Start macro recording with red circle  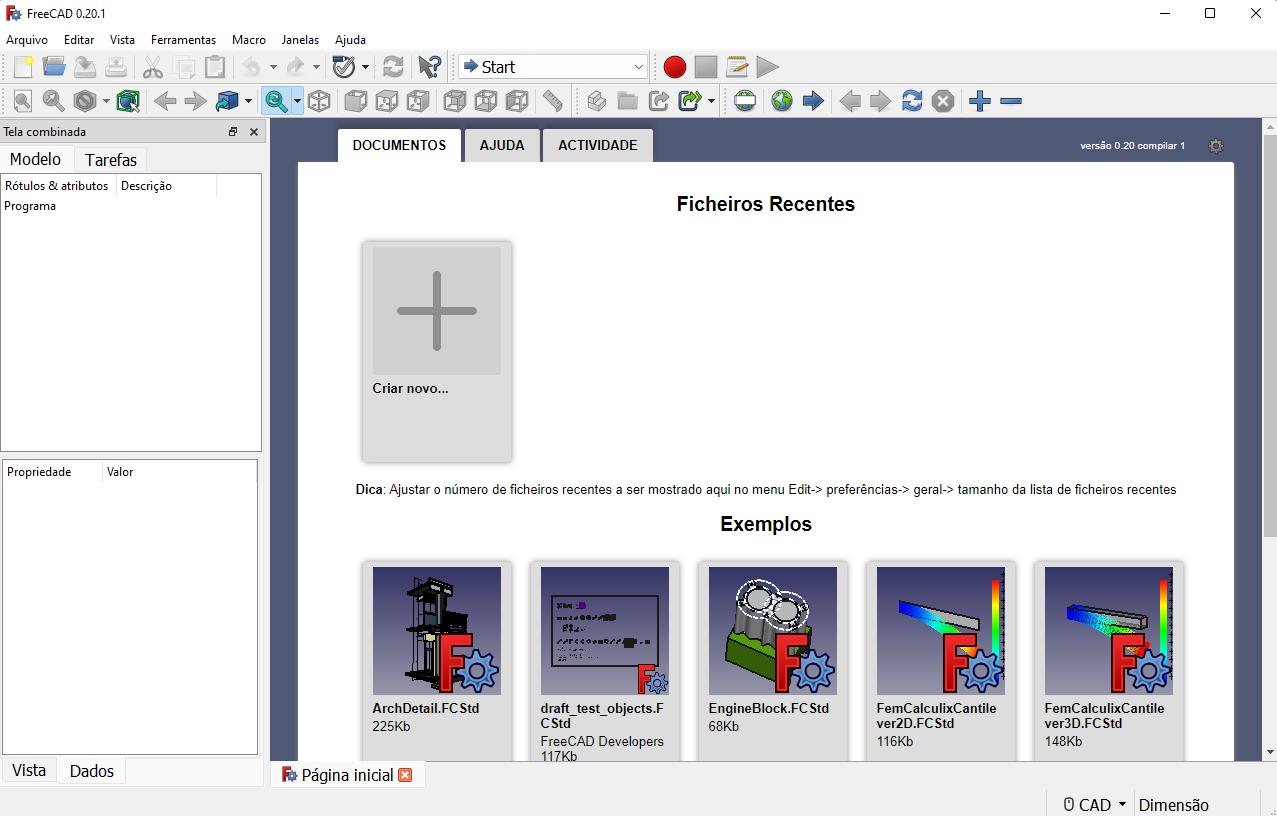pyautogui.click(x=675, y=67)
